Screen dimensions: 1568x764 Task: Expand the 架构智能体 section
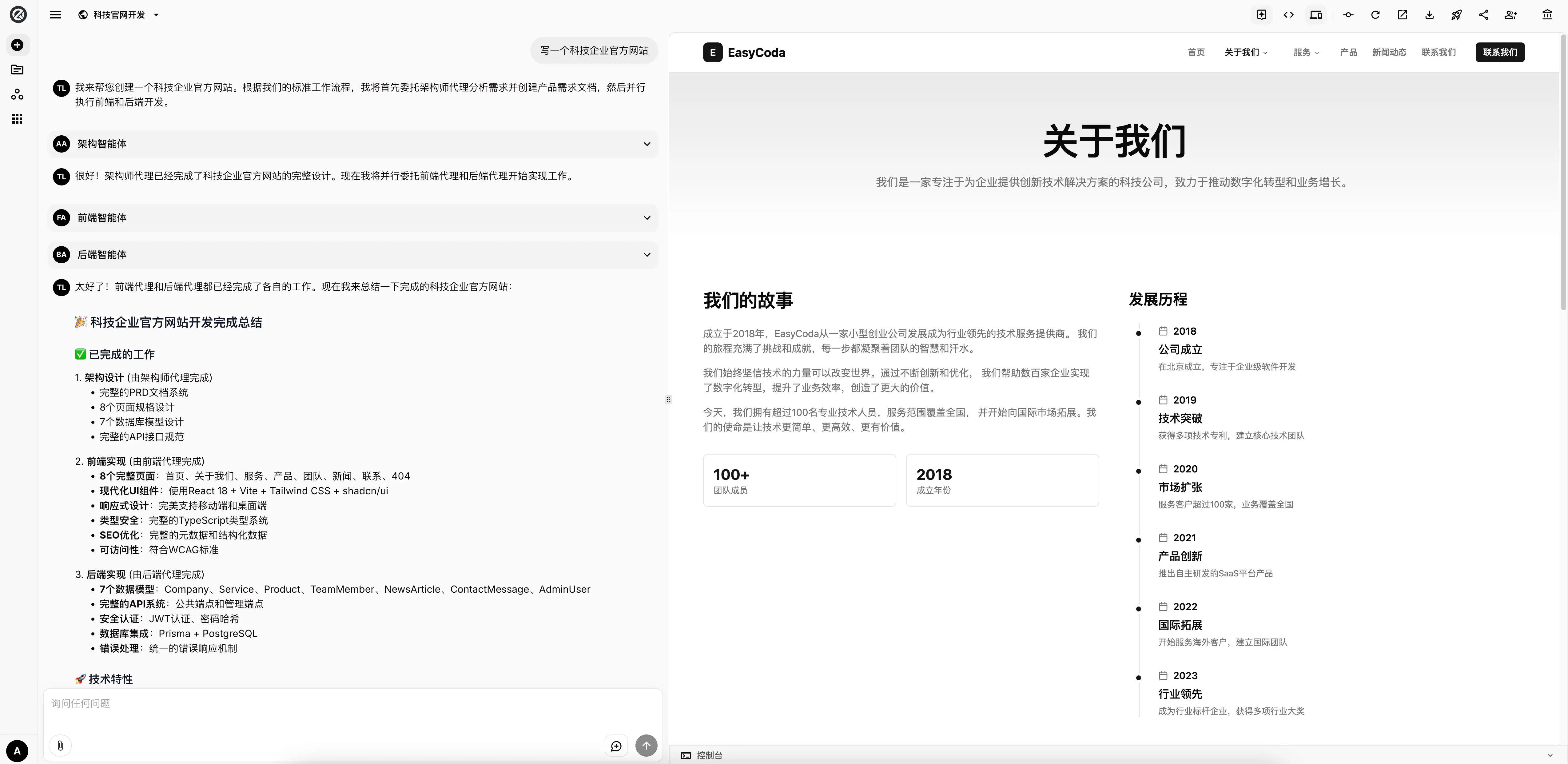coord(647,144)
